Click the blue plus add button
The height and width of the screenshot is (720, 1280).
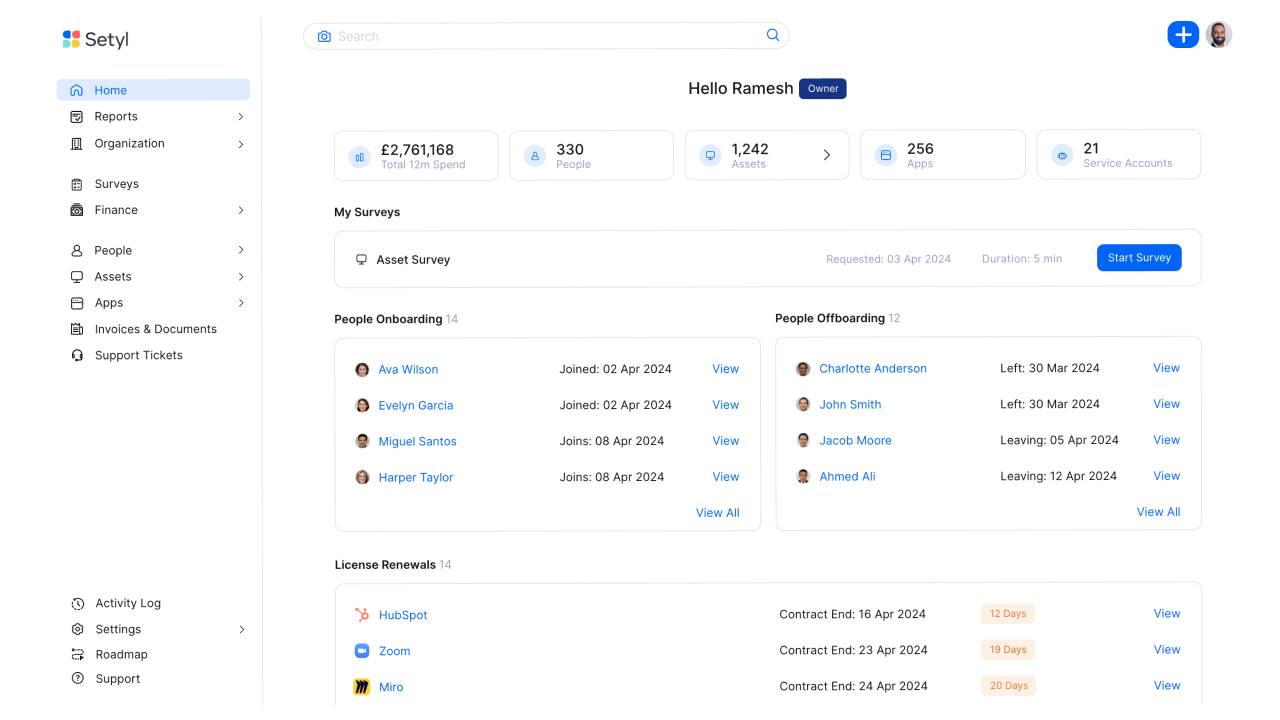pyautogui.click(x=1183, y=35)
